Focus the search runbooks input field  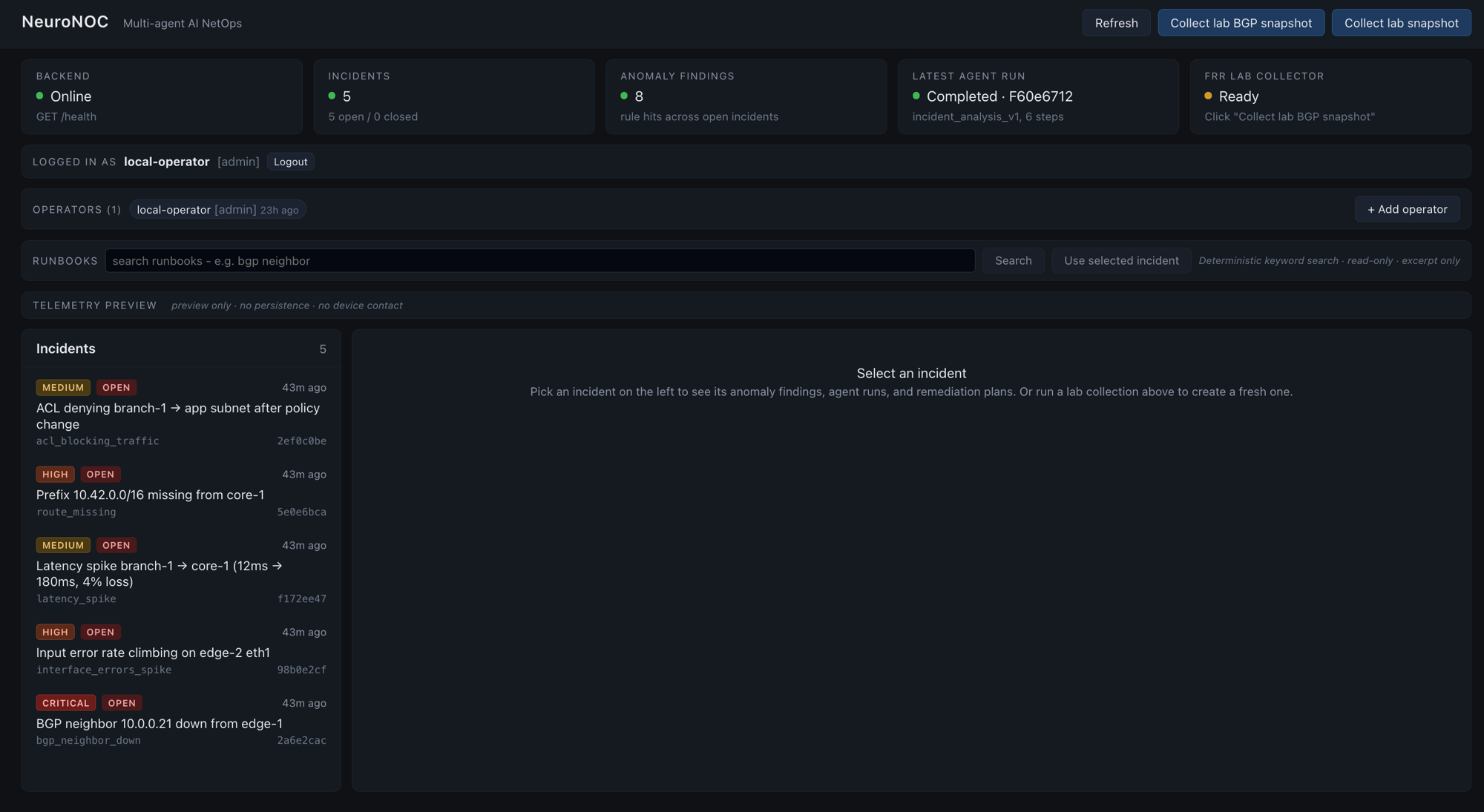click(x=539, y=260)
